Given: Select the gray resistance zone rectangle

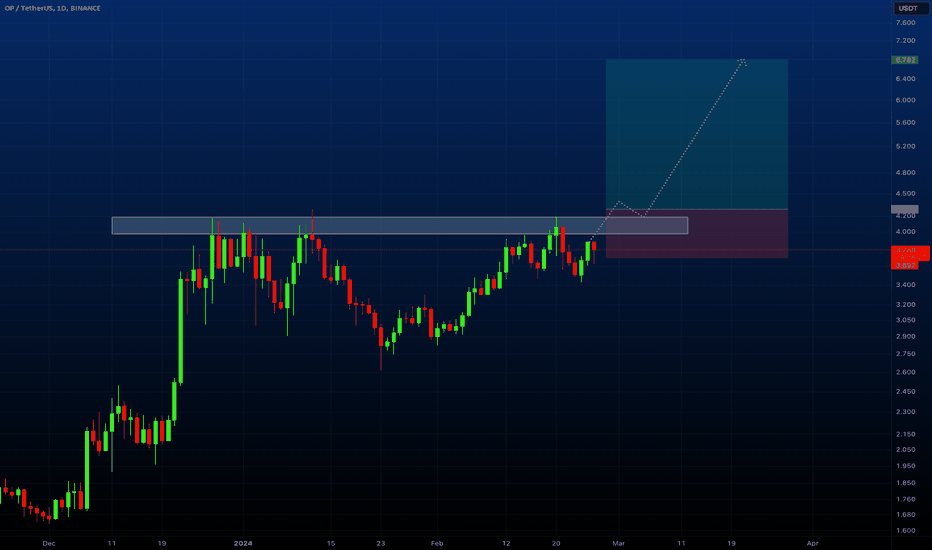Looking at the screenshot, I should point(399,225).
